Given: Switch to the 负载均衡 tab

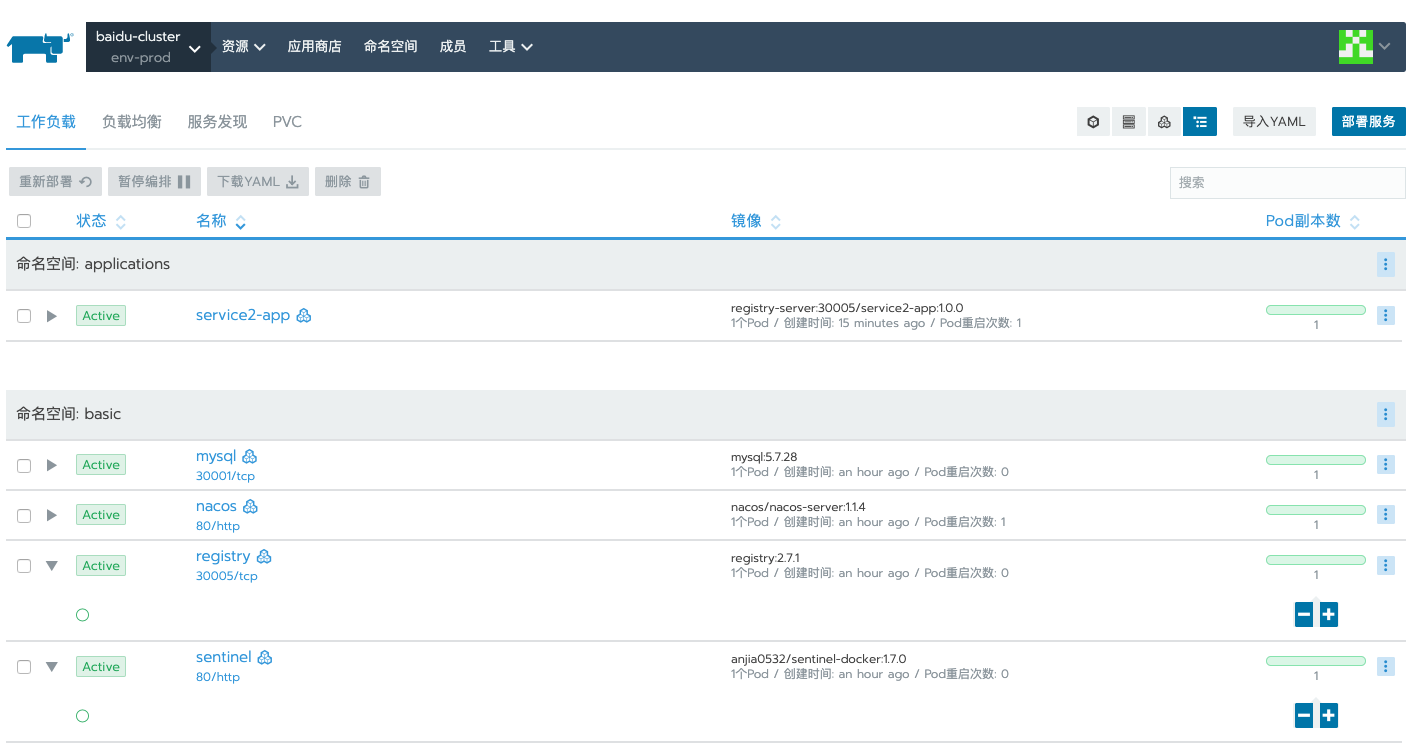Looking at the screenshot, I should click(132, 122).
